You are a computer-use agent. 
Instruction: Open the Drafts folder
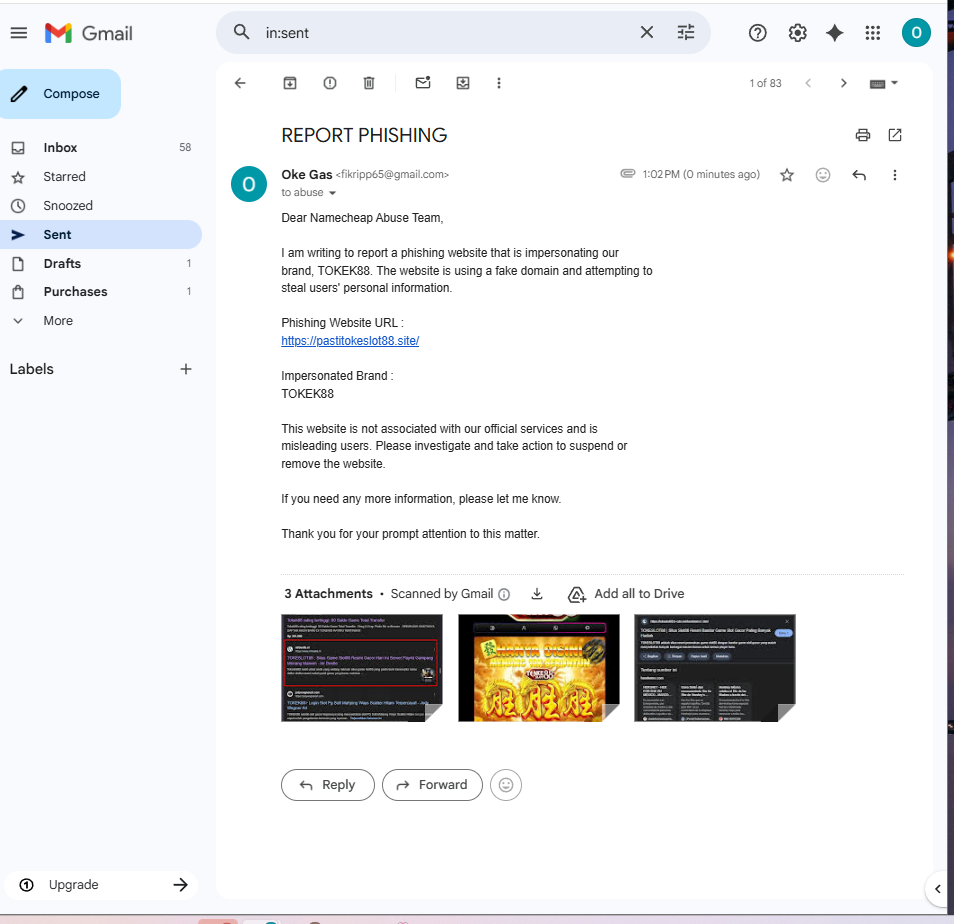100,263
